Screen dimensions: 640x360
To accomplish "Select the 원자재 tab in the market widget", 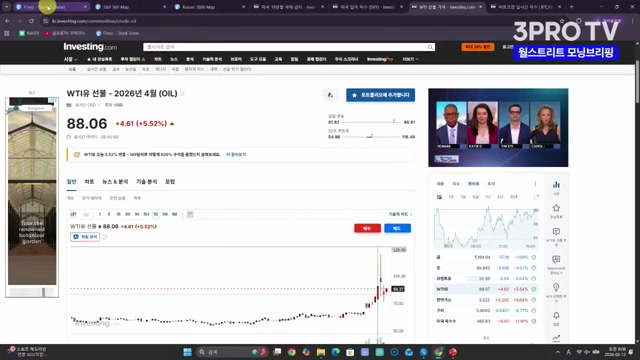I will [x=473, y=184].
